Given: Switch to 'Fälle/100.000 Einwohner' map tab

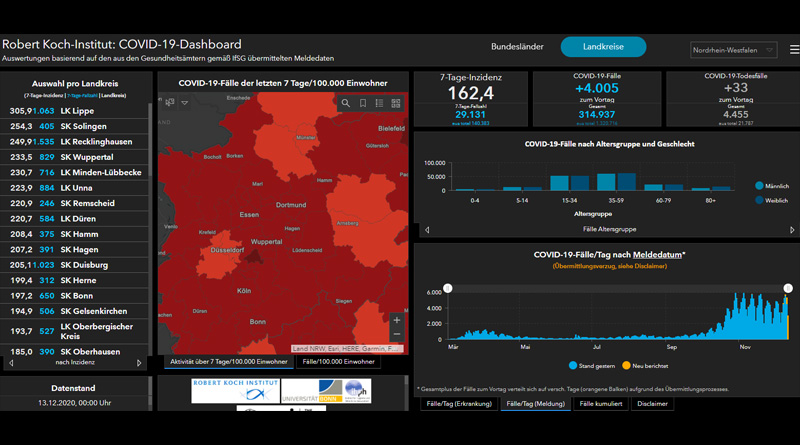Looking at the screenshot, I should point(338,362).
